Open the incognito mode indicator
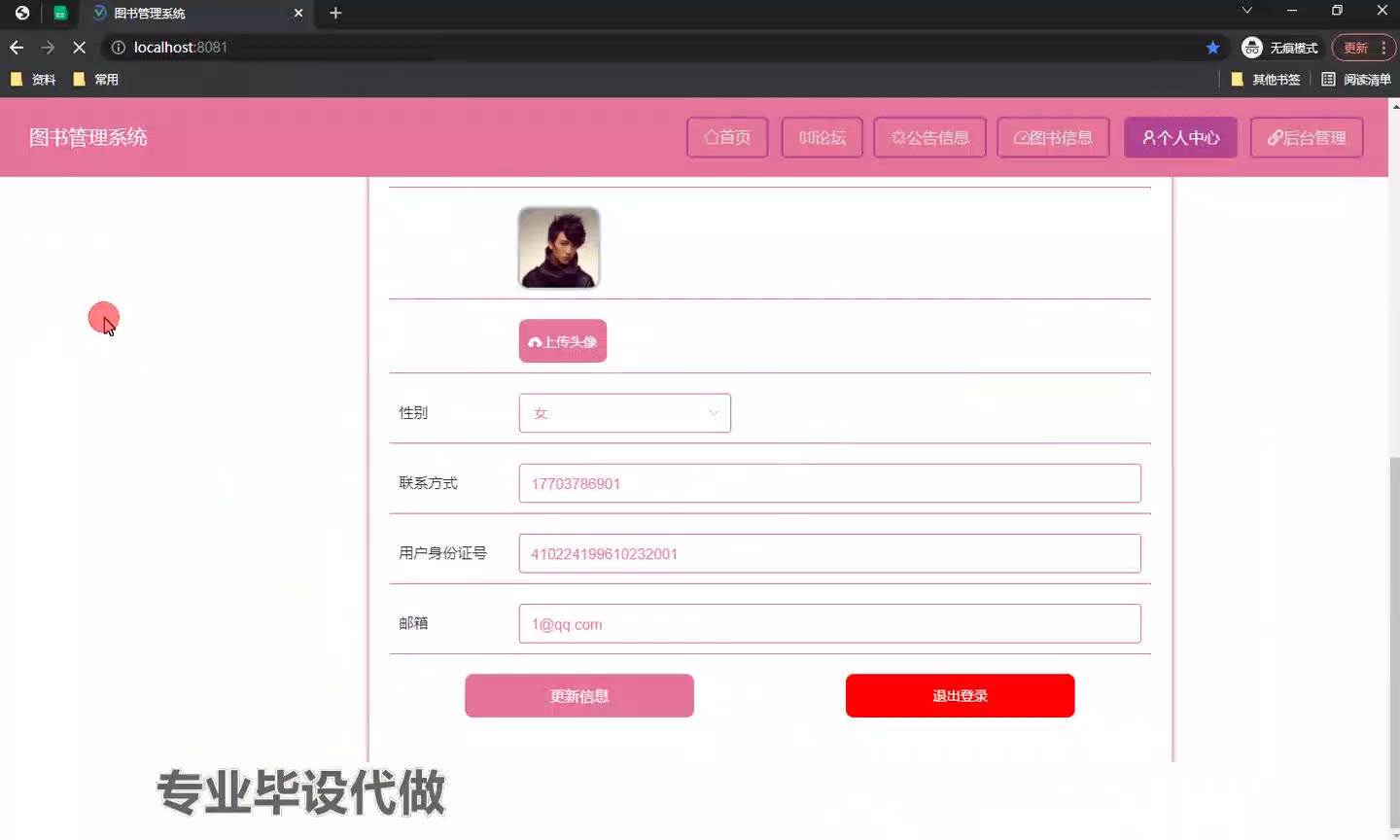This screenshot has width=1400, height=840. point(1279,48)
